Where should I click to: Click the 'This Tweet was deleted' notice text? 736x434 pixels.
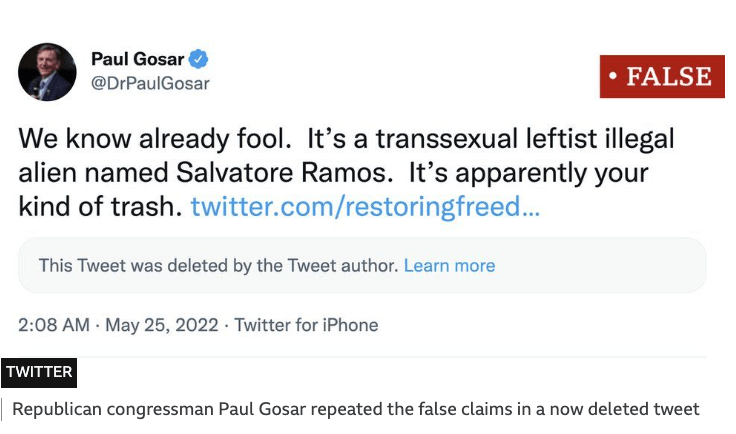pyautogui.click(x=218, y=265)
